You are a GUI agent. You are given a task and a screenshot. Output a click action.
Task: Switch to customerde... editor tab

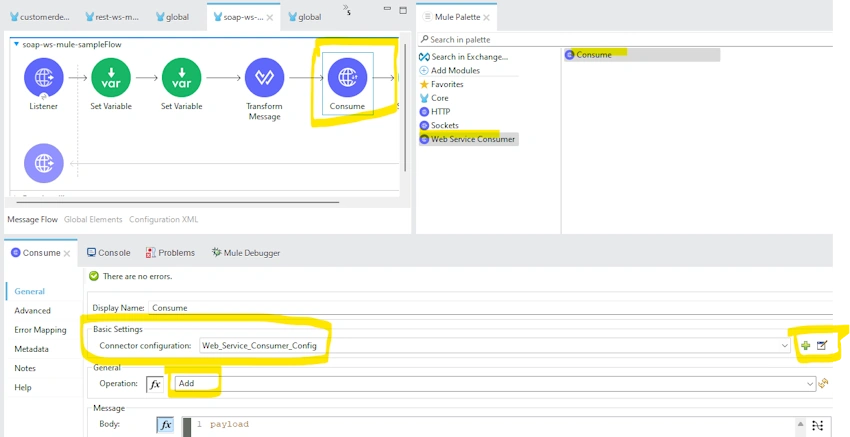(x=40, y=17)
